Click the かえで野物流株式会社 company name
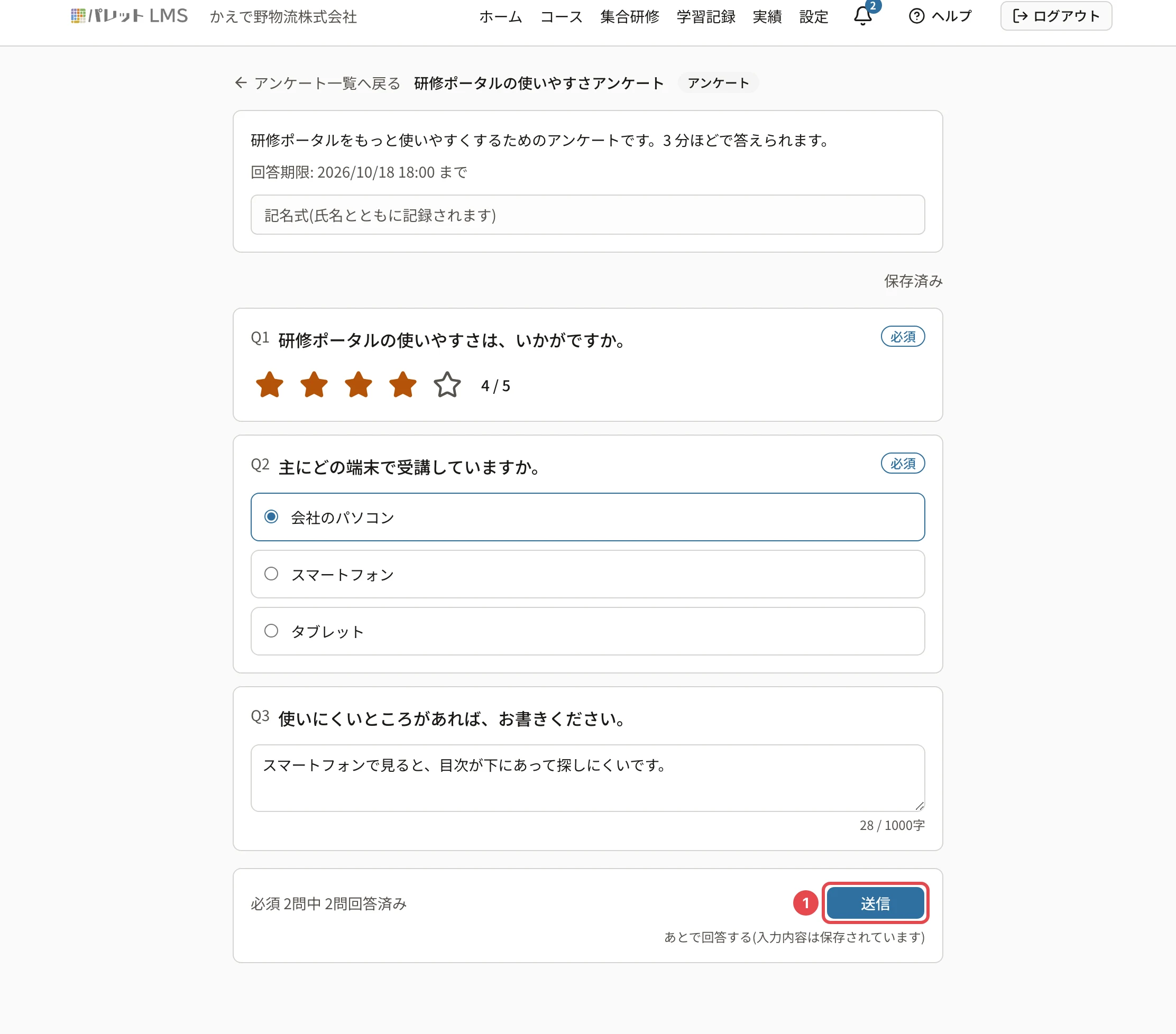Viewport: 1176px width, 1034px height. tap(283, 17)
